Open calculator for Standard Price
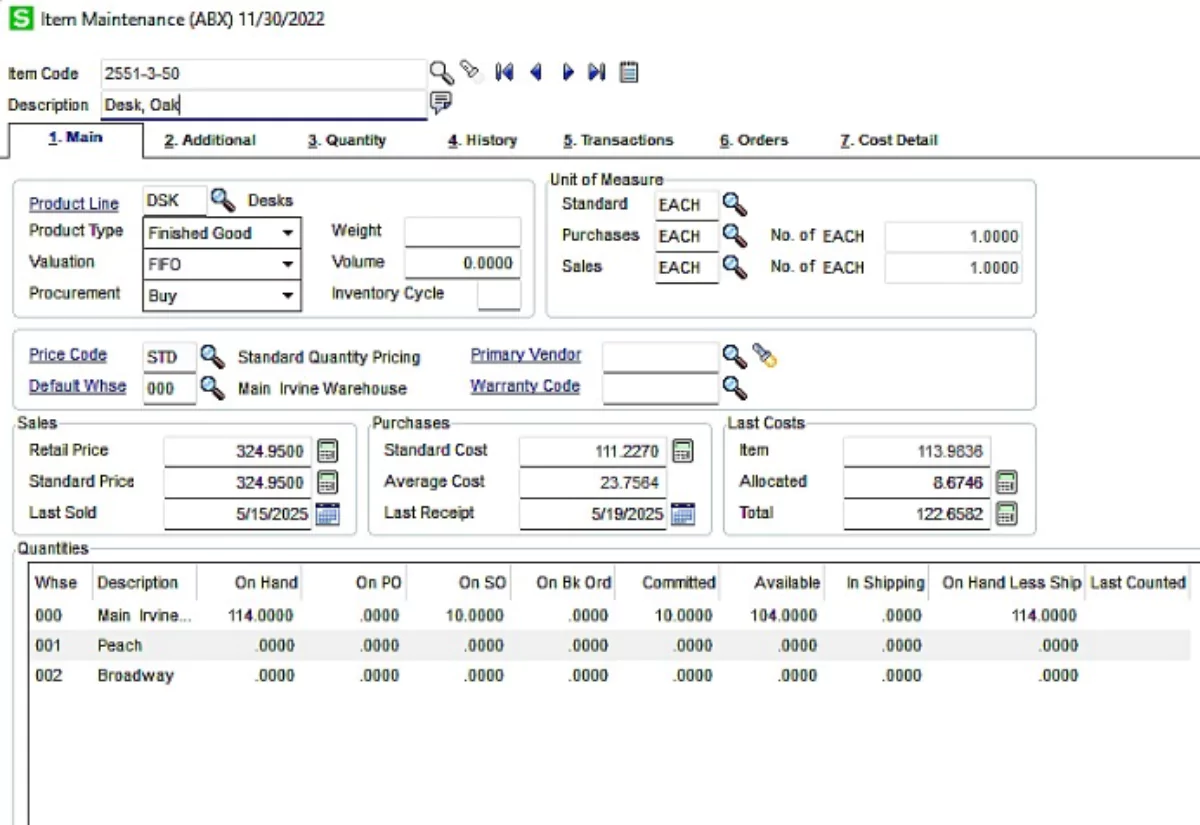 327,483
